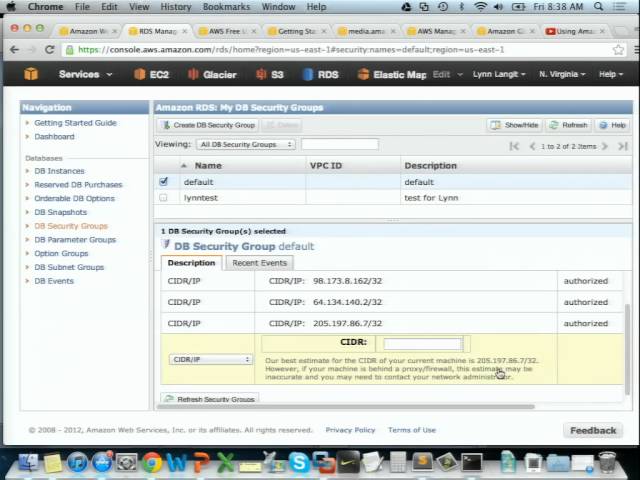Launch Skype from the Dock
Image resolution: width=640 pixels, height=480 pixels.
click(299, 463)
